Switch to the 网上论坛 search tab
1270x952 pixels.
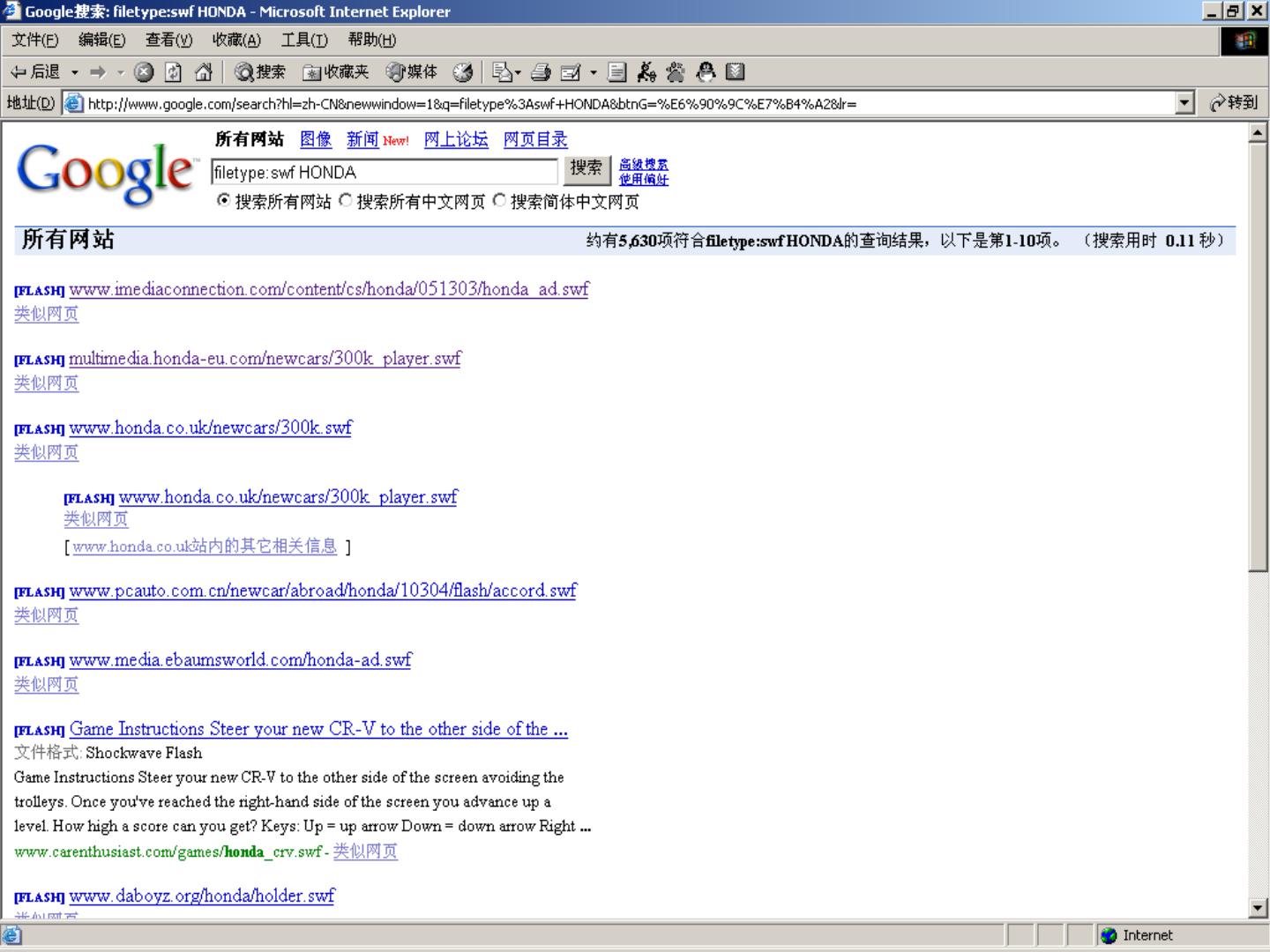click(456, 139)
